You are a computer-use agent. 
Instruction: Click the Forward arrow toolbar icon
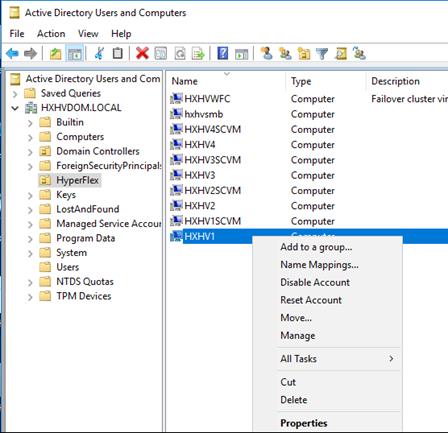pos(31,53)
